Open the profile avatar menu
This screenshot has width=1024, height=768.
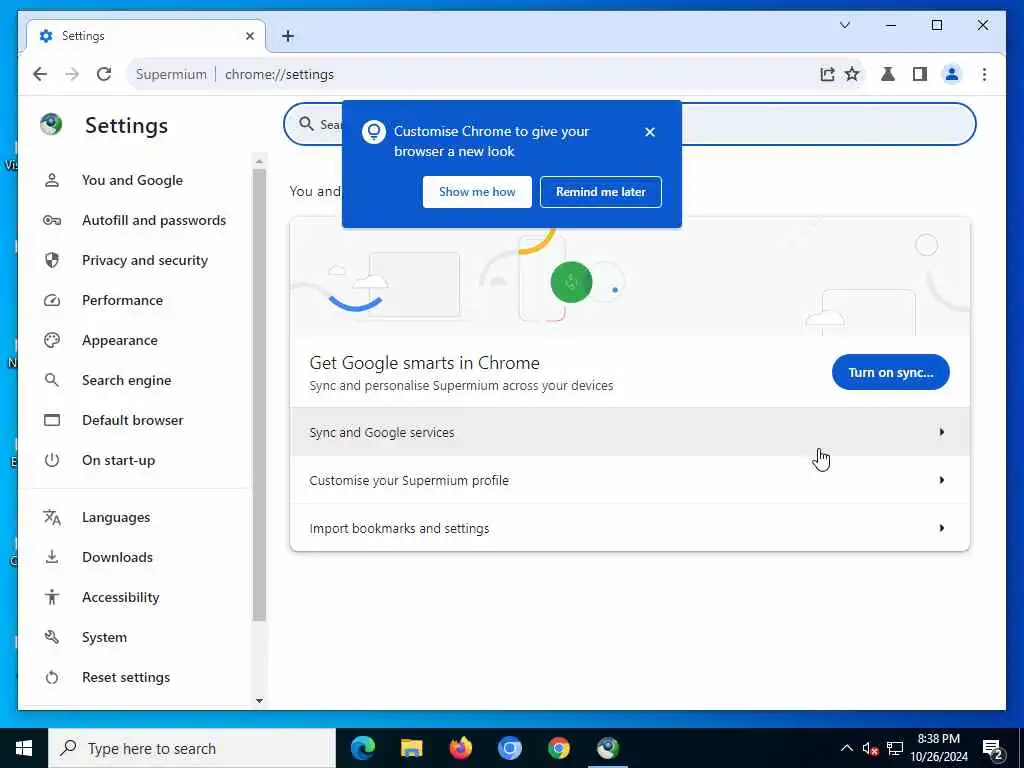pos(952,74)
